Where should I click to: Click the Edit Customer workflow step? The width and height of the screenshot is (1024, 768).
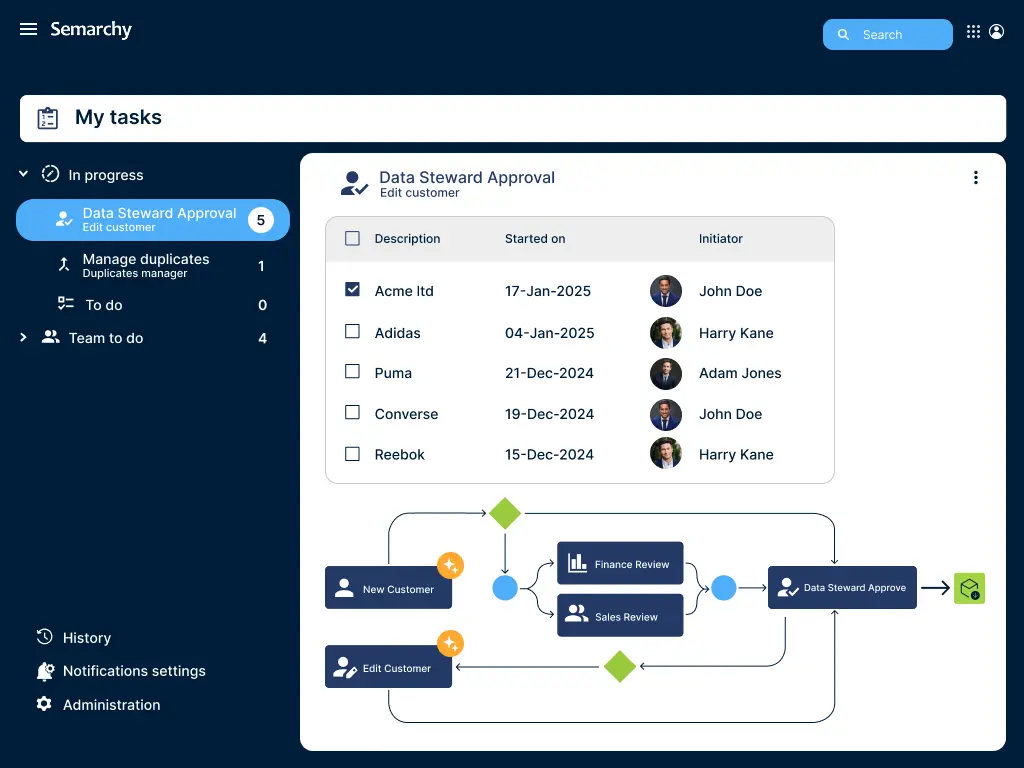point(389,667)
